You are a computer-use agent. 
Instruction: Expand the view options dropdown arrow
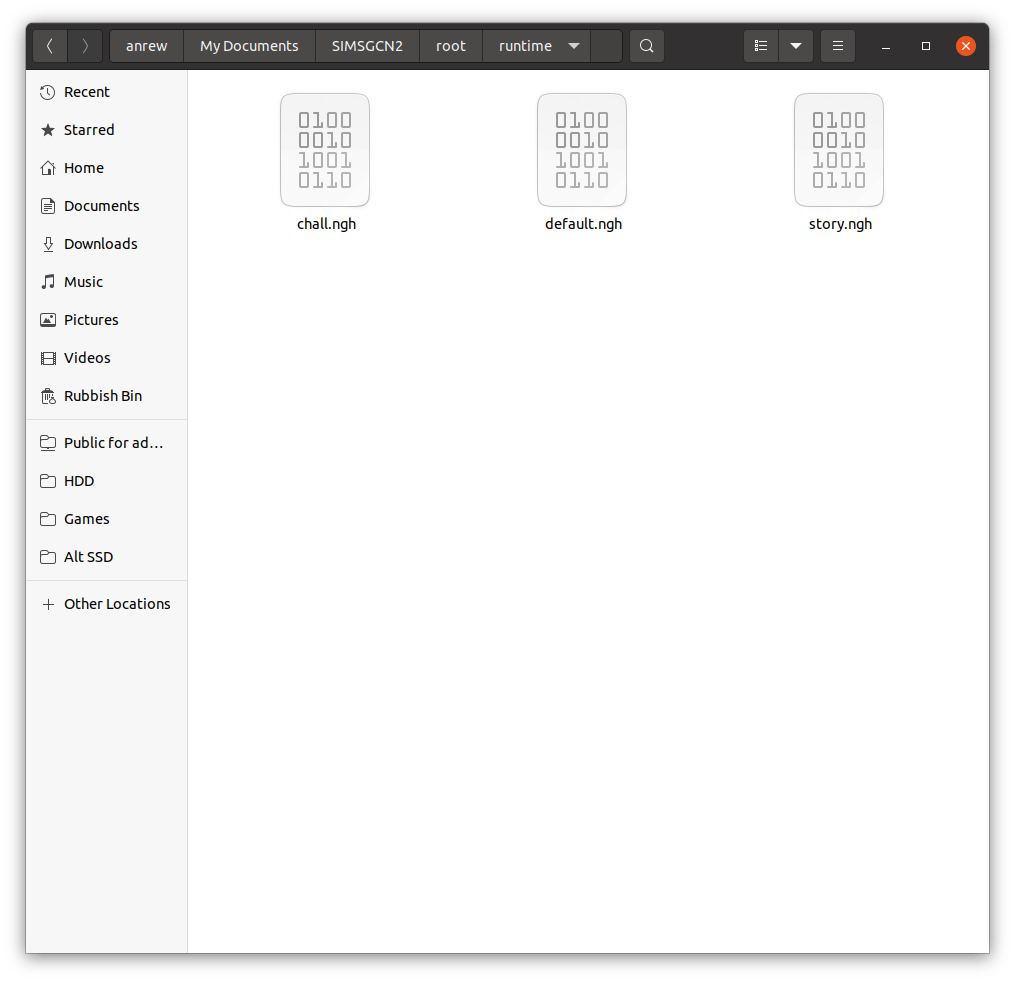click(x=796, y=46)
